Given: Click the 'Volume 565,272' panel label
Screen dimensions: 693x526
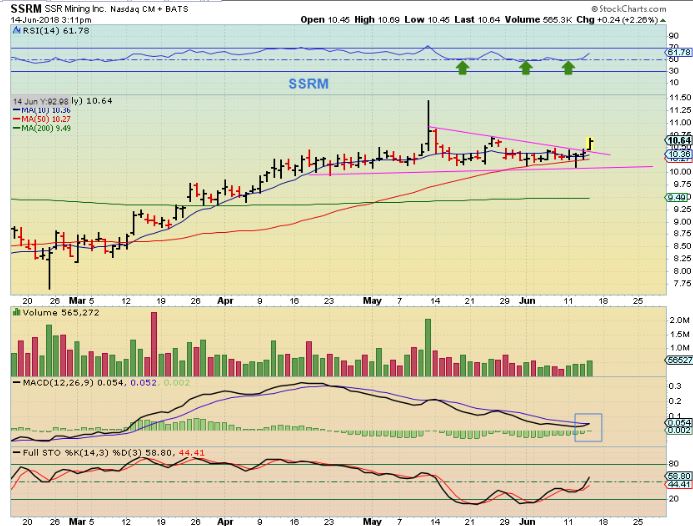Looking at the screenshot, I should pos(61,313).
